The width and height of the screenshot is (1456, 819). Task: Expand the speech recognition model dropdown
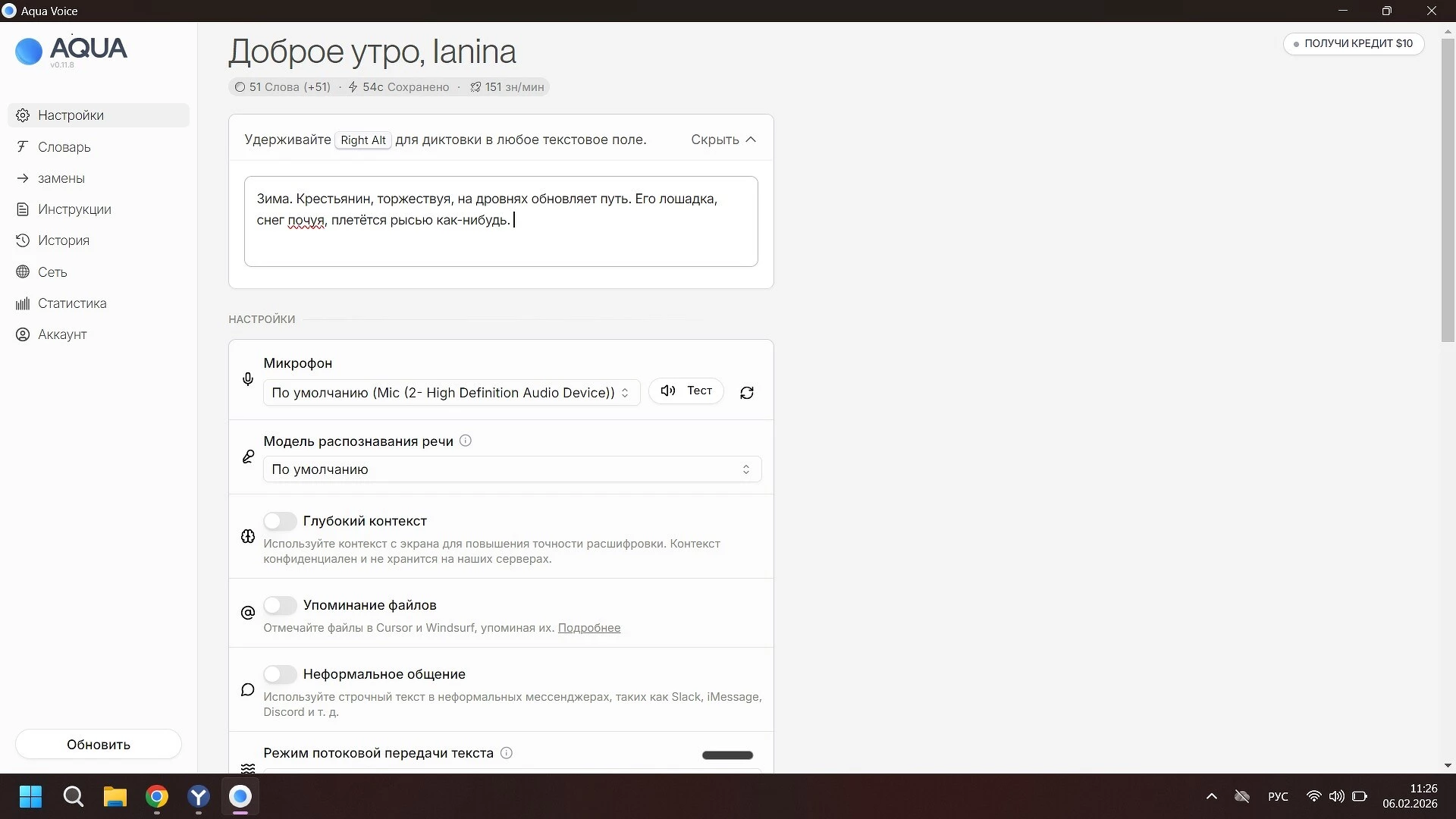(x=512, y=469)
